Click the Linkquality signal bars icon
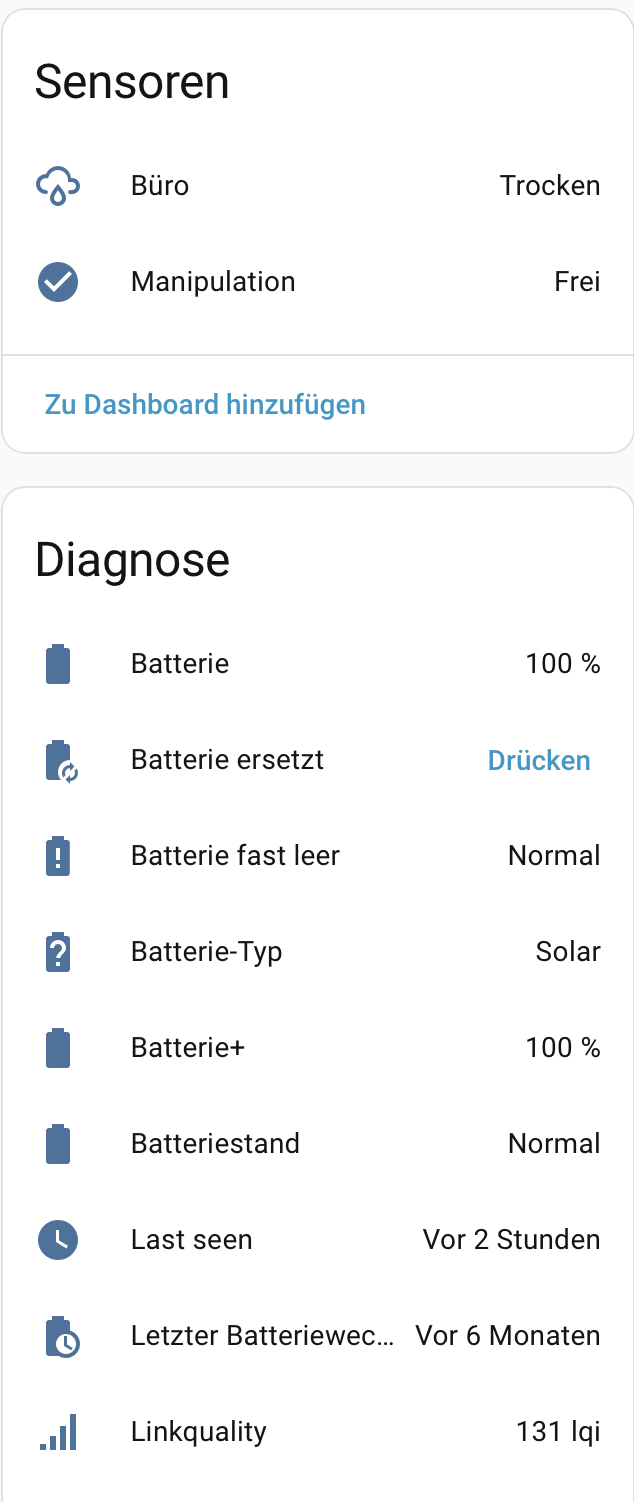The height and width of the screenshot is (1502, 634). 58,1432
